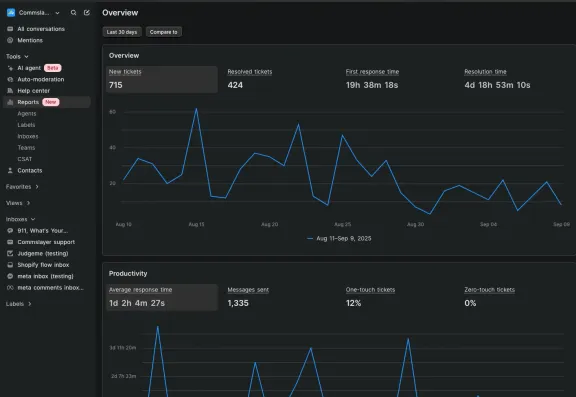The image size is (576, 397).
Task: Open the Teams report
Action: click(26, 148)
